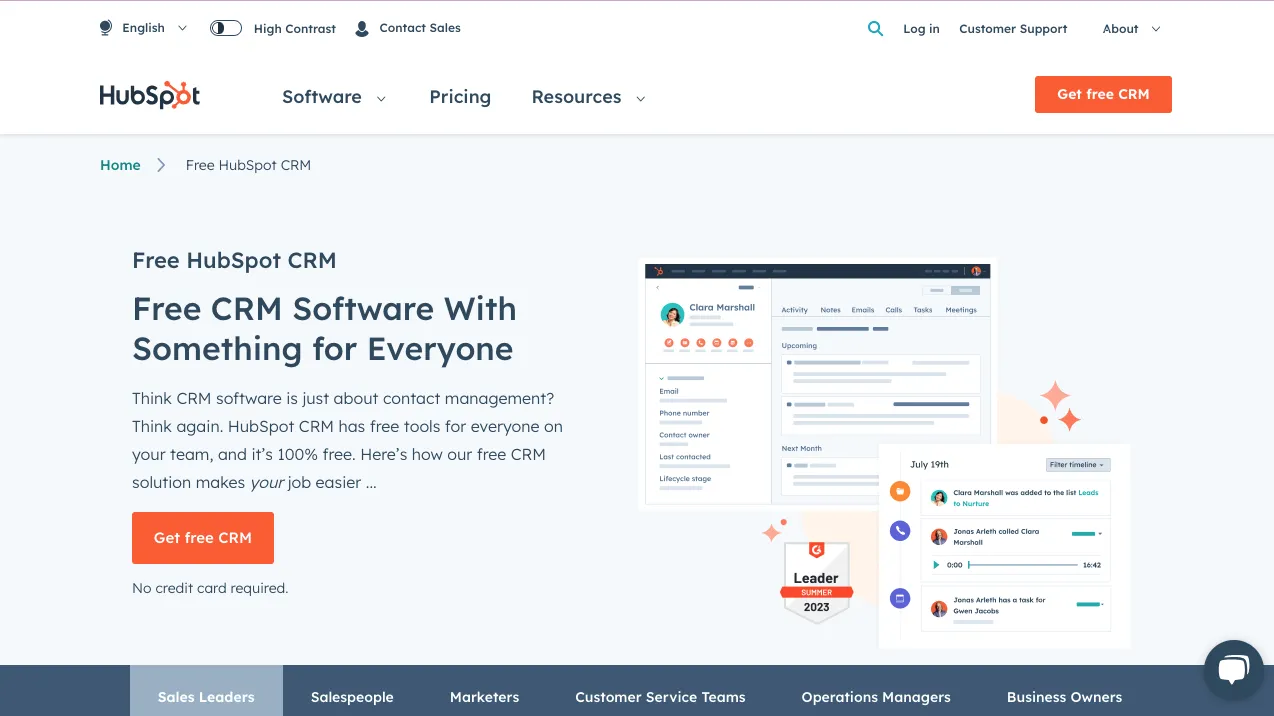This screenshot has width=1274, height=716.
Task: Expand the About dropdown
Action: click(x=1131, y=29)
